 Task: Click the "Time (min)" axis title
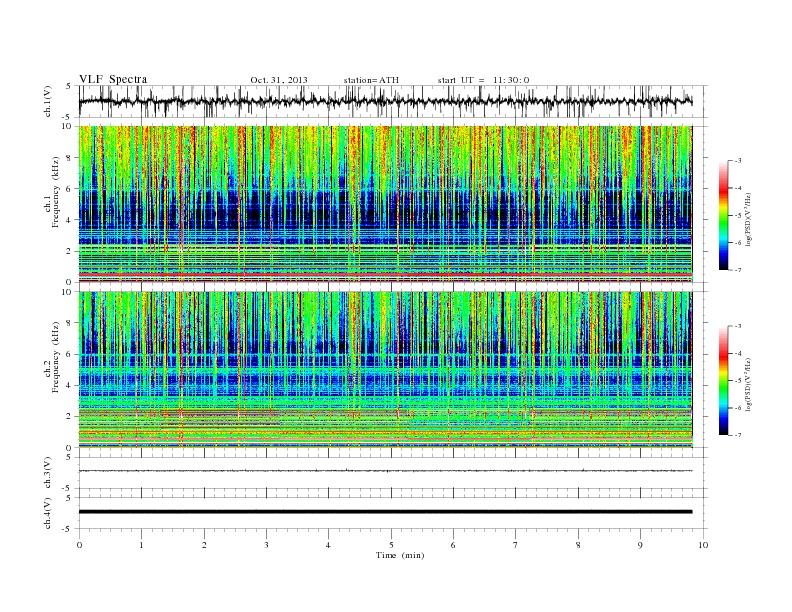400,555
